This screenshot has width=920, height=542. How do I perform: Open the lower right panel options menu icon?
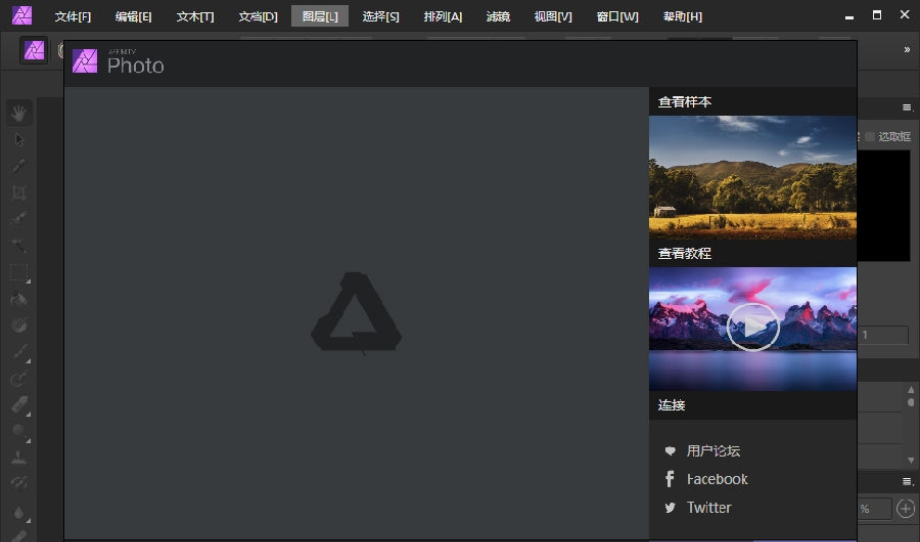(x=907, y=482)
